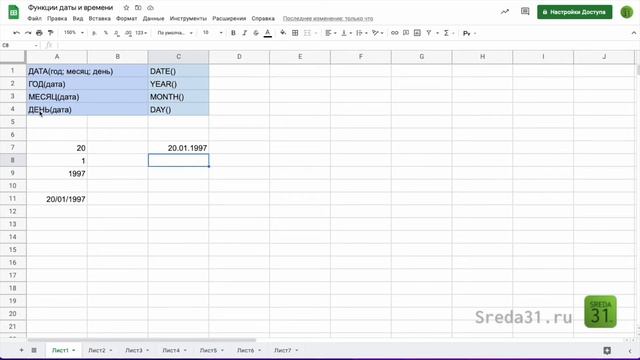This screenshot has height=360, width=640.
Task: Click the horizontal scrollbar
Action: [142, 340]
